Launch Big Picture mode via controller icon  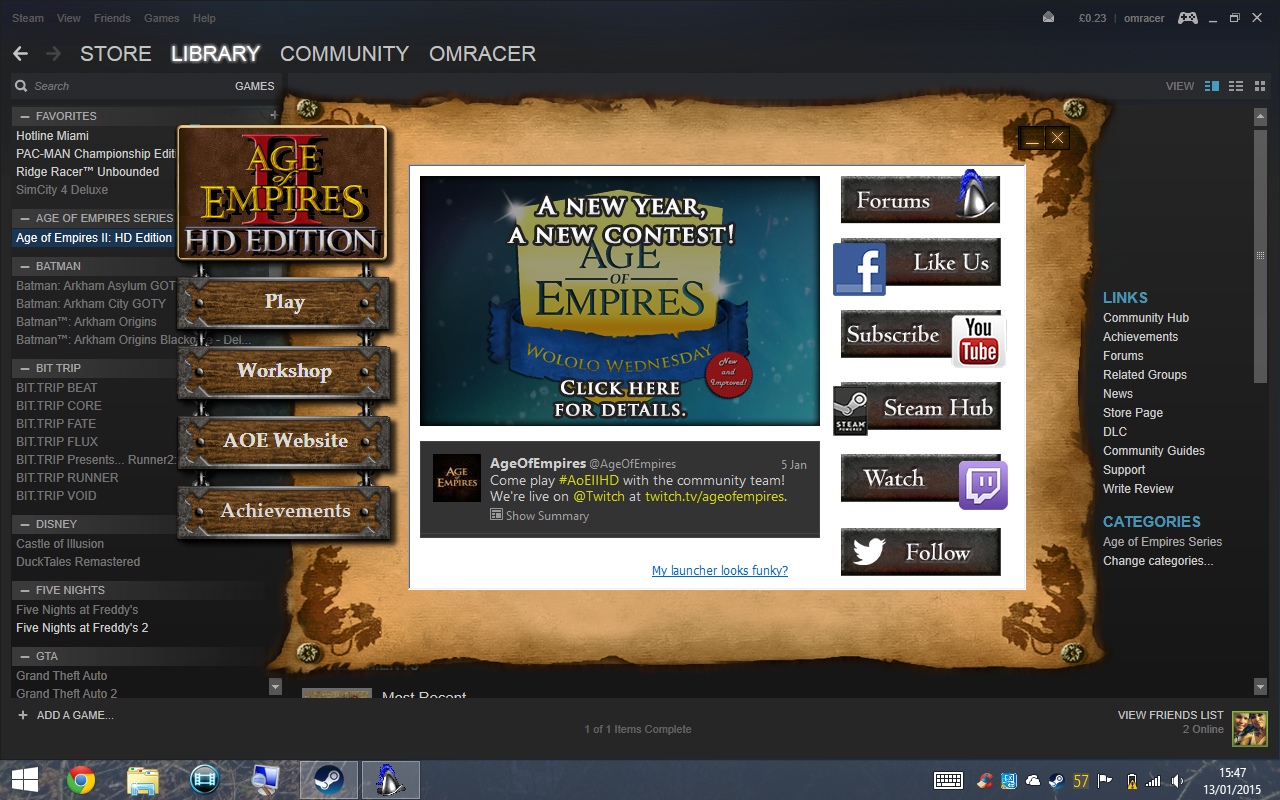(1187, 18)
